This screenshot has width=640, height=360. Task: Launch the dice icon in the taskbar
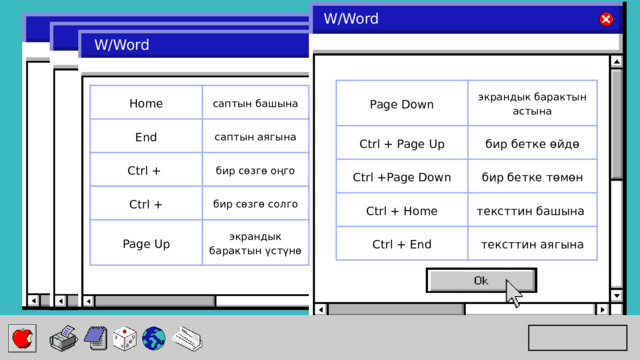click(124, 338)
